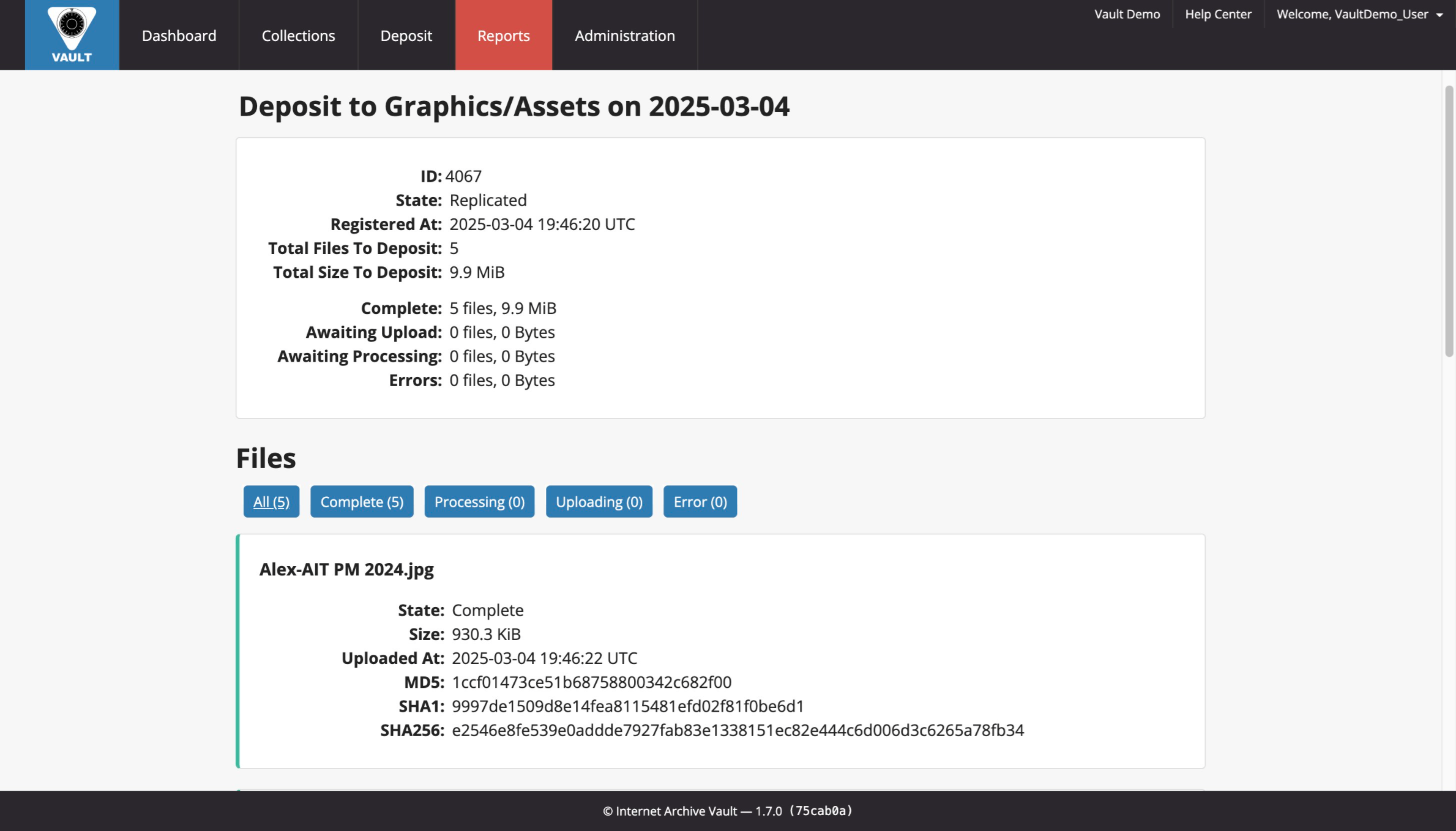
Task: Select the All (5) file filter
Action: (x=271, y=501)
